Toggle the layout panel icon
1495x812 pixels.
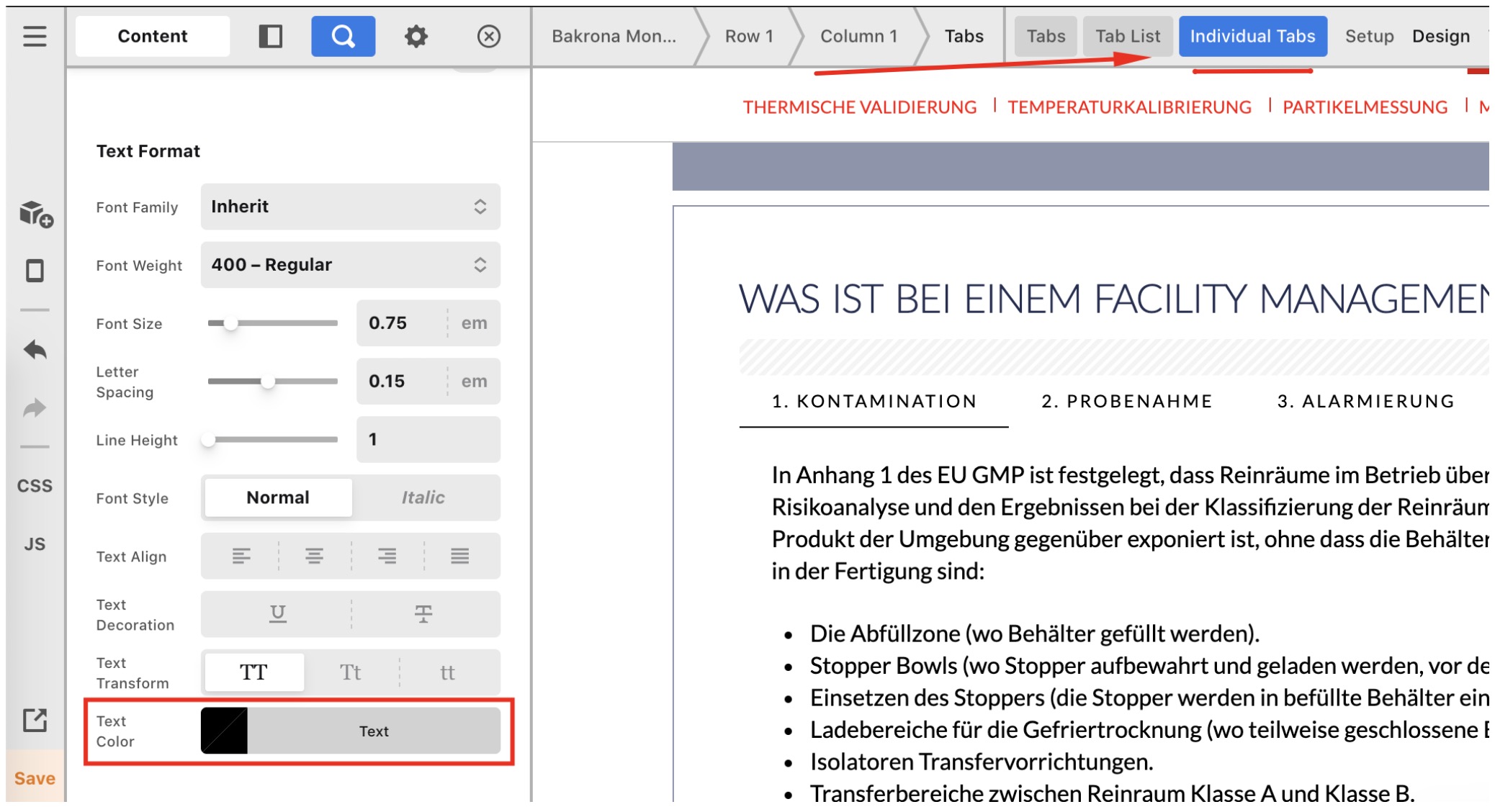click(x=270, y=36)
